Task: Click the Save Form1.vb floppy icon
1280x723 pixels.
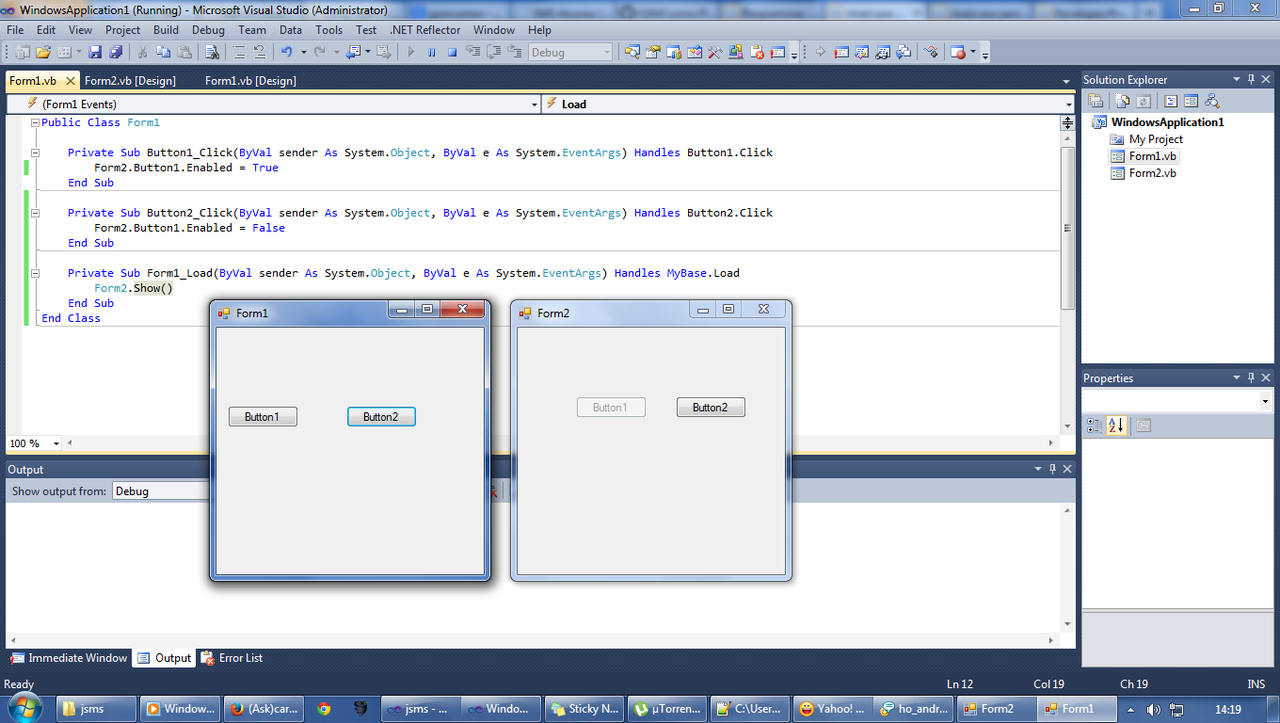Action: (x=95, y=52)
